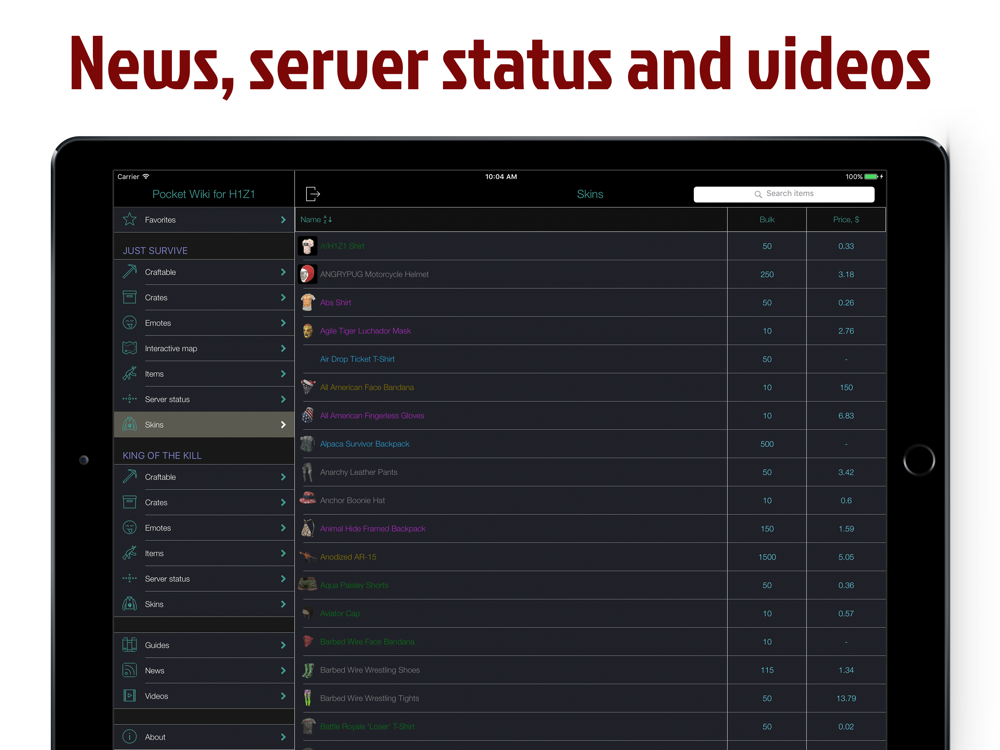Open Just Survive Craftable chevron
Viewport: 1000px width, 750px height.
point(283,272)
